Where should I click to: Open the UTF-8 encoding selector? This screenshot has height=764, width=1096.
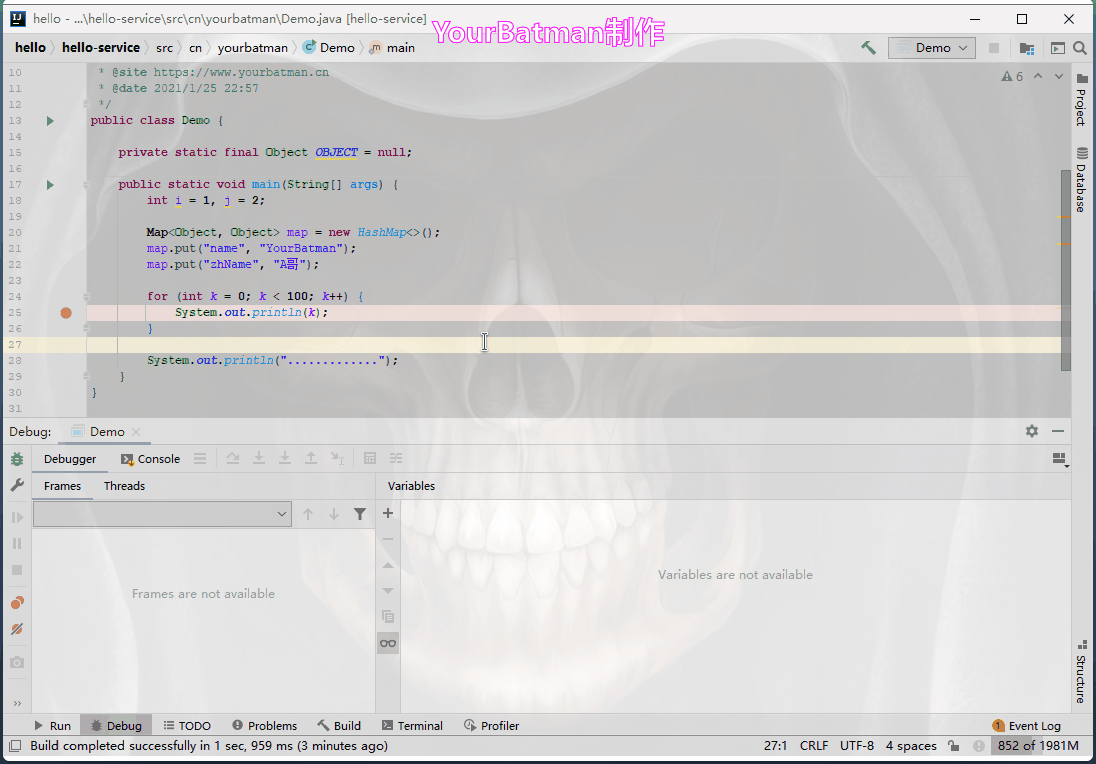[x=857, y=746]
